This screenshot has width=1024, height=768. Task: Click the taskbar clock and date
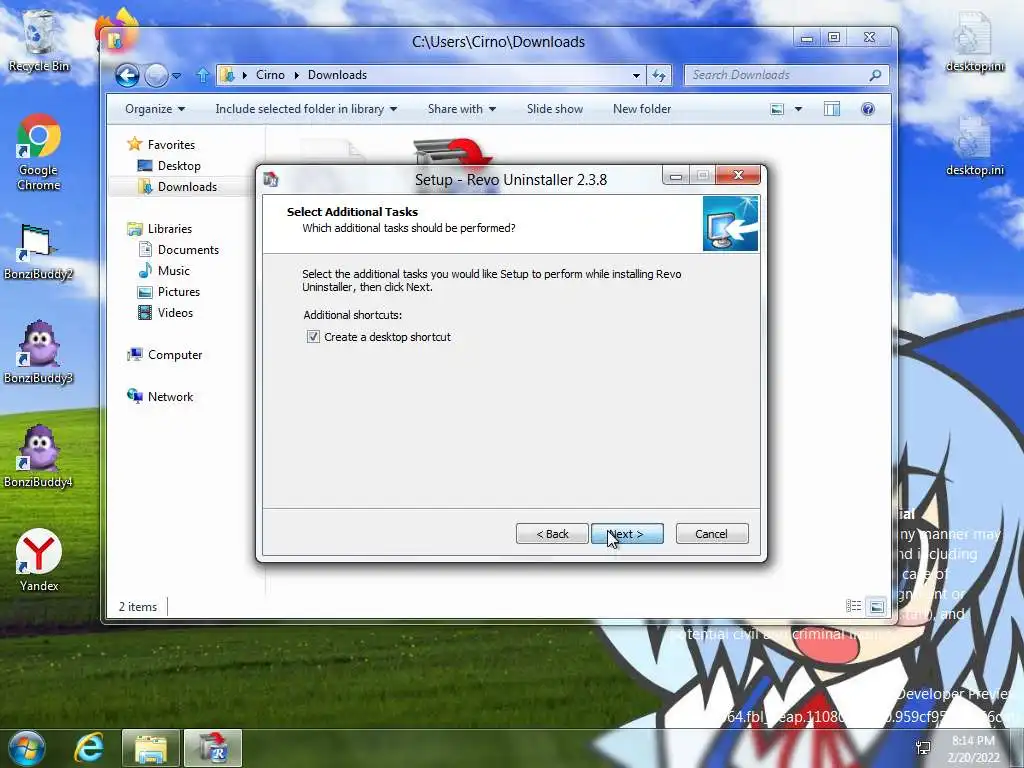(x=974, y=749)
